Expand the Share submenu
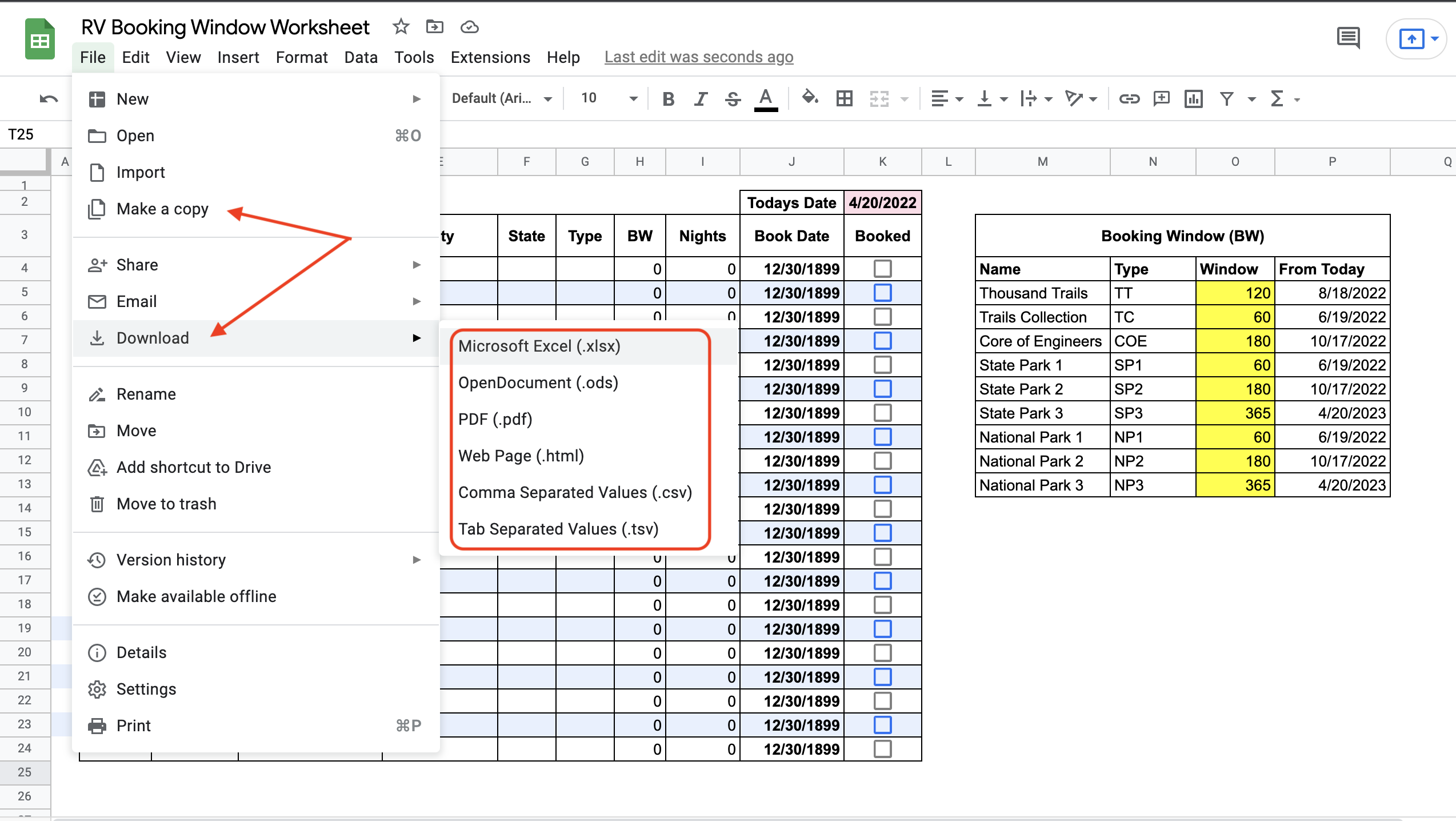Screen dimensions: 1456x821 click(256, 265)
